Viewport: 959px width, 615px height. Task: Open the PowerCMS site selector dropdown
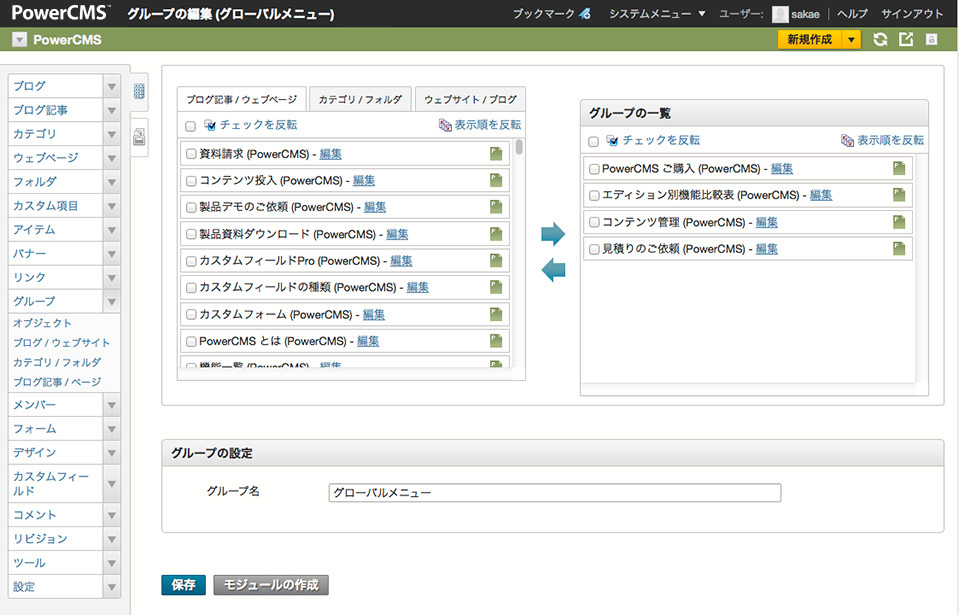(20, 40)
